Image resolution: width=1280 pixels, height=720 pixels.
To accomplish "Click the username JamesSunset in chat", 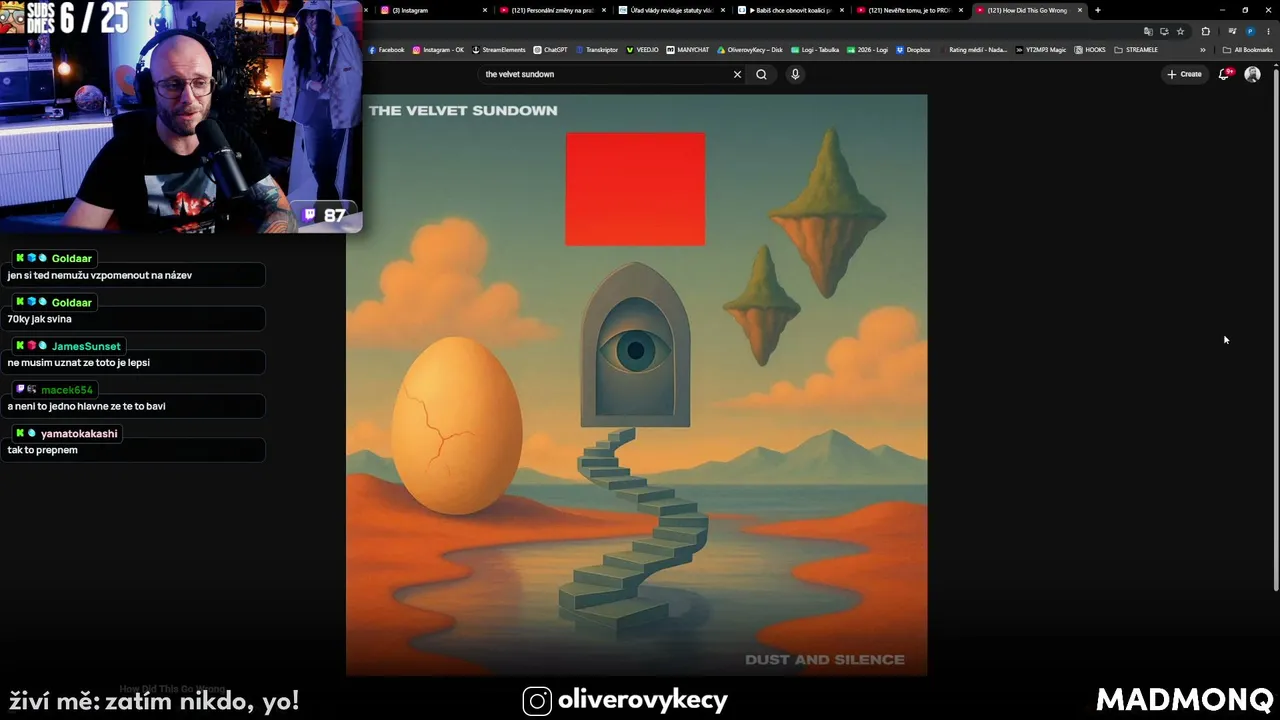I will point(86,346).
